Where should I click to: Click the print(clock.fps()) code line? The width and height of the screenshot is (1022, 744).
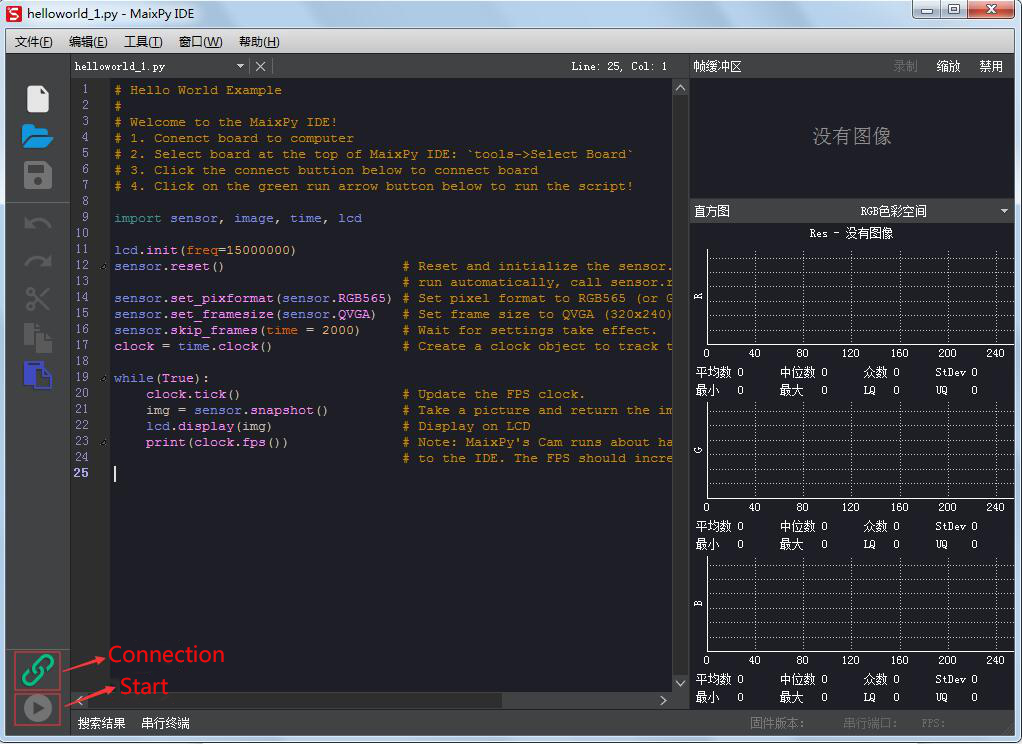[216, 443]
